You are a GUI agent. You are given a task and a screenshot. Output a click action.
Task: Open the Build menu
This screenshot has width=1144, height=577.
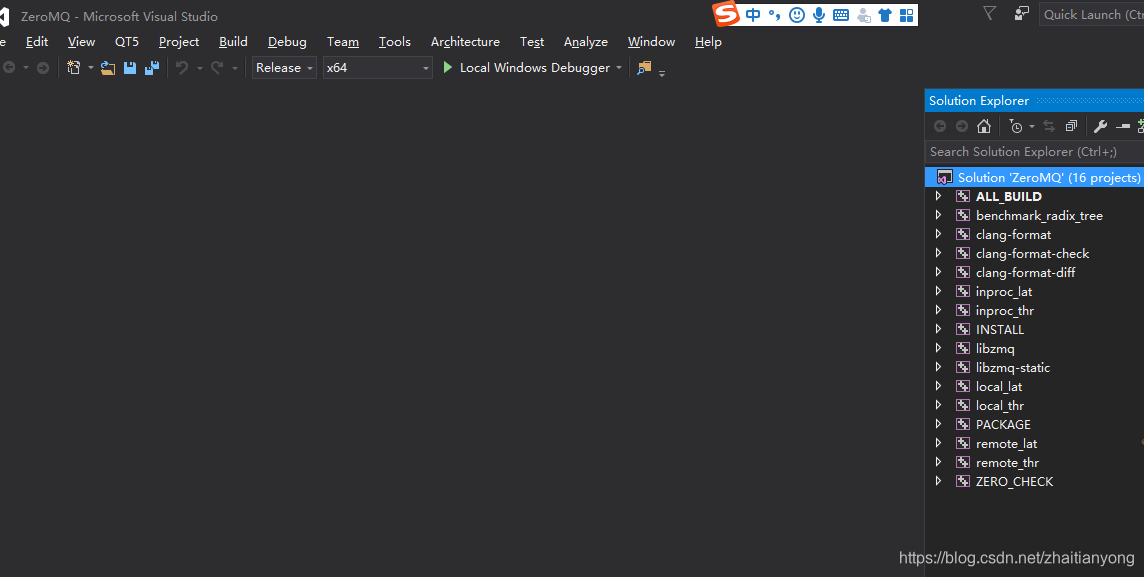point(233,42)
